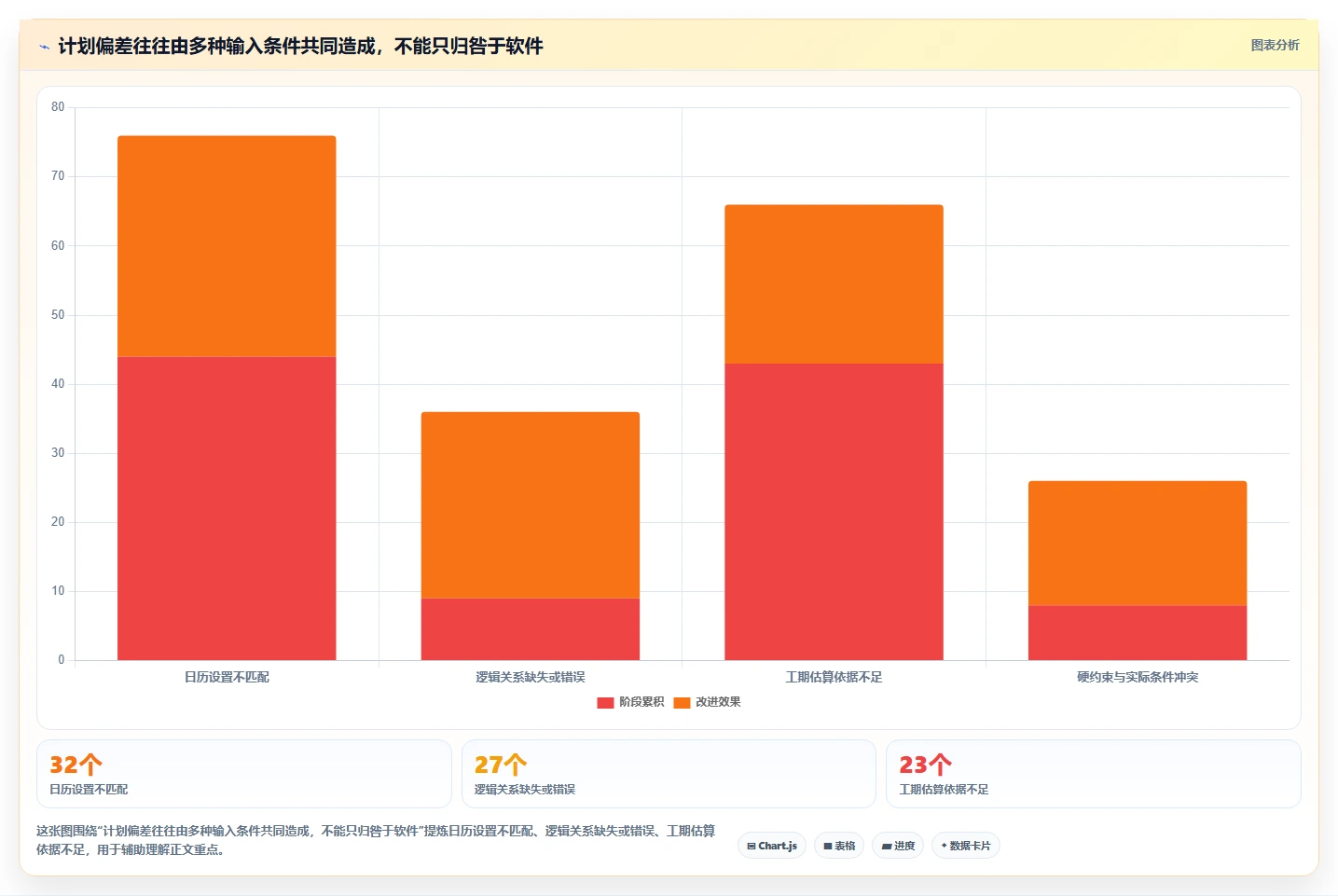Click the y-axis tick label 70
This screenshot has width=1338, height=896.
click(58, 176)
